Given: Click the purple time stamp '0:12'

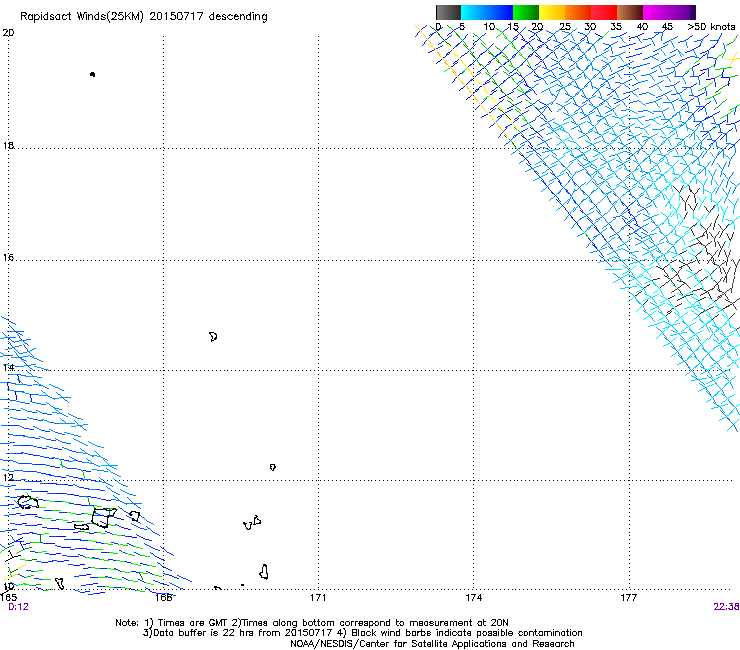Looking at the screenshot, I should [x=18, y=607].
